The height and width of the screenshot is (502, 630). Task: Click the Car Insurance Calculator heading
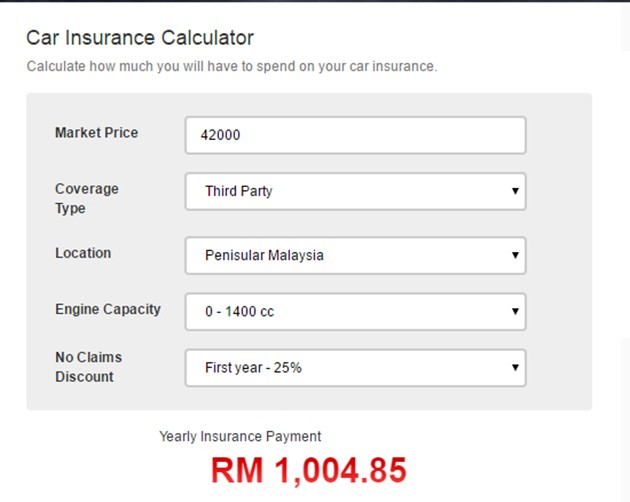click(x=140, y=38)
